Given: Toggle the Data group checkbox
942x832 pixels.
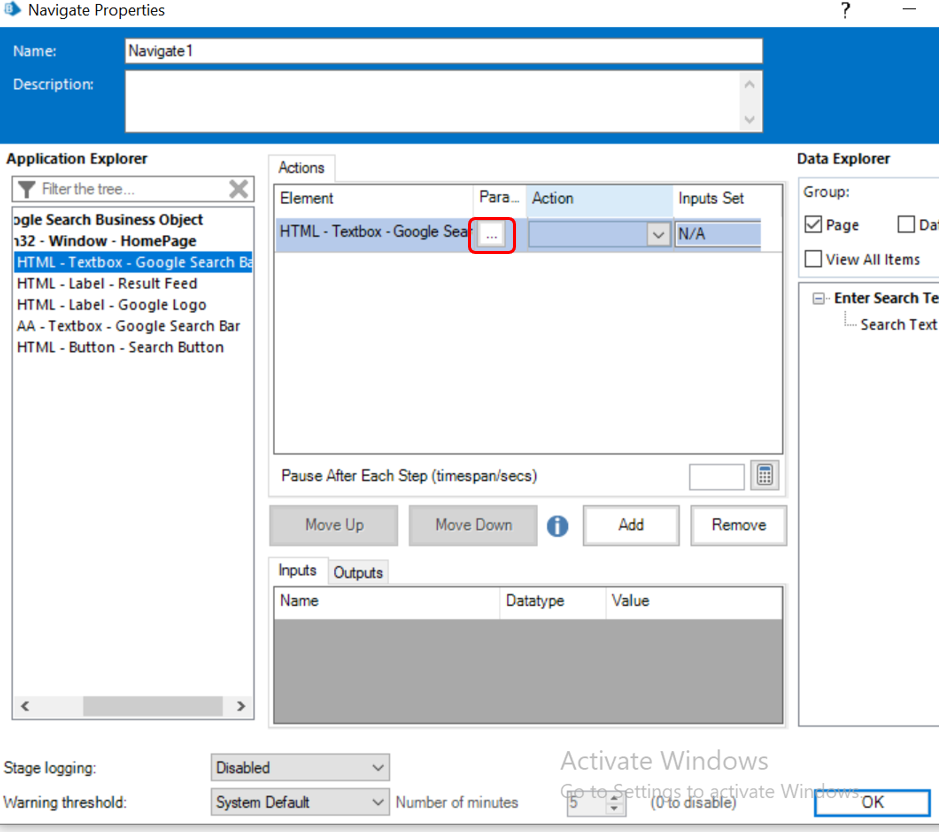Looking at the screenshot, I should point(906,225).
